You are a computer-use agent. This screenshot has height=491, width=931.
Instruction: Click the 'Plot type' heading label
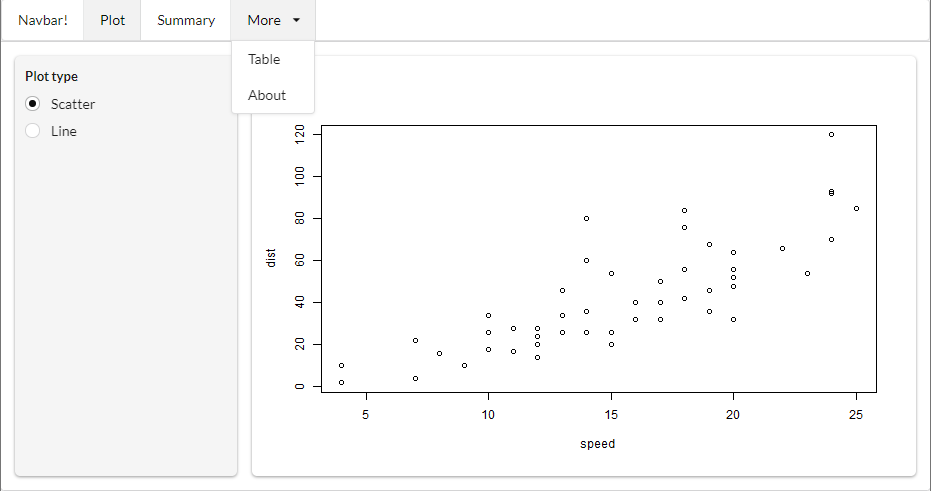click(51, 76)
